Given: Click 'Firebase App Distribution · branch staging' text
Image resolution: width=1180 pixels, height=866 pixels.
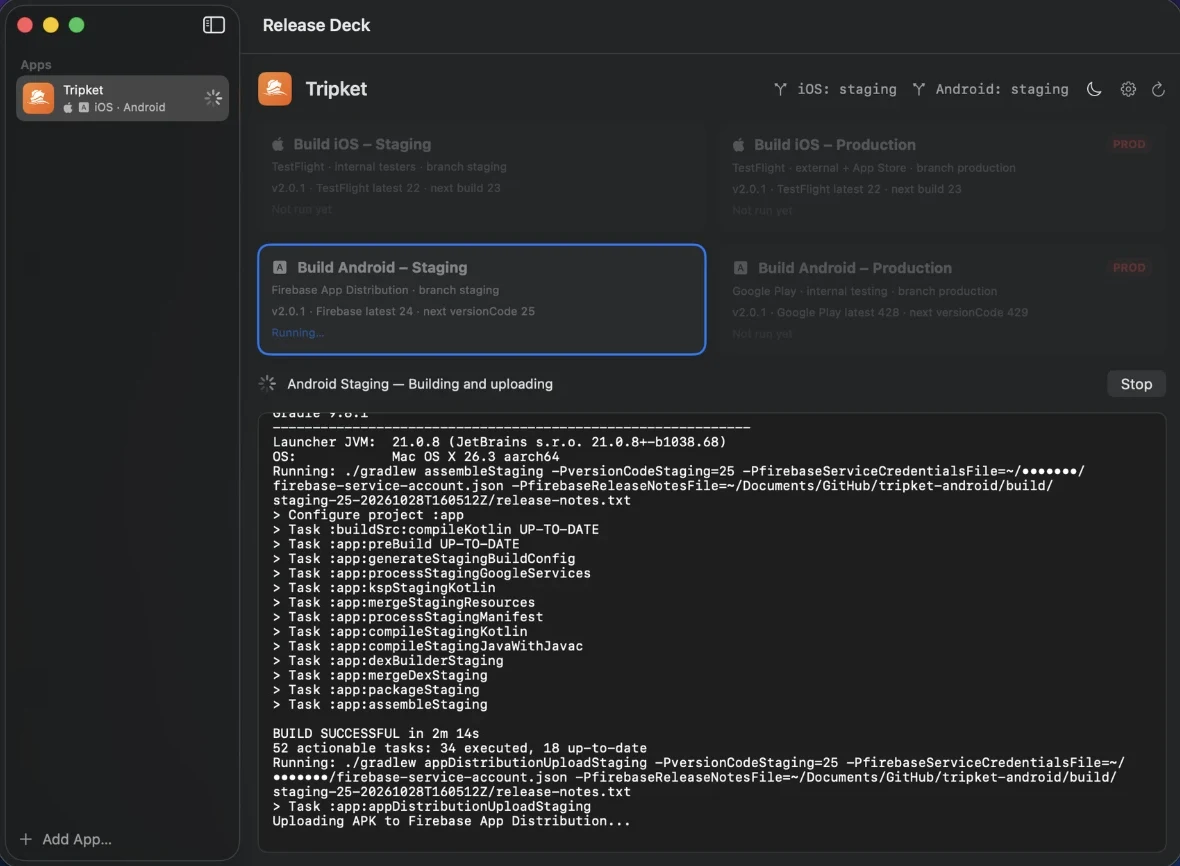Looking at the screenshot, I should (385, 290).
